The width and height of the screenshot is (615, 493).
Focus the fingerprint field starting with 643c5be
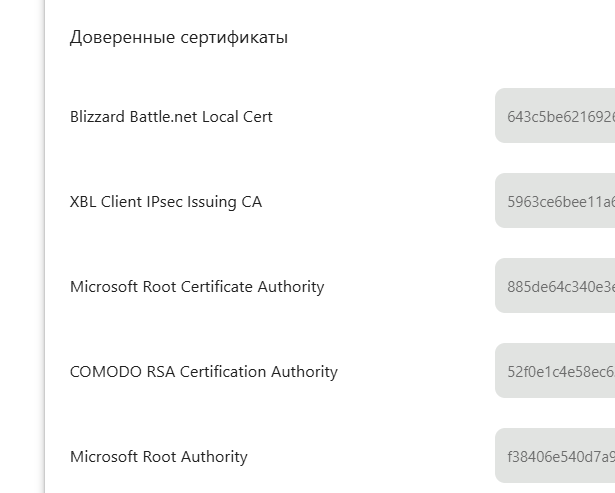click(555, 116)
